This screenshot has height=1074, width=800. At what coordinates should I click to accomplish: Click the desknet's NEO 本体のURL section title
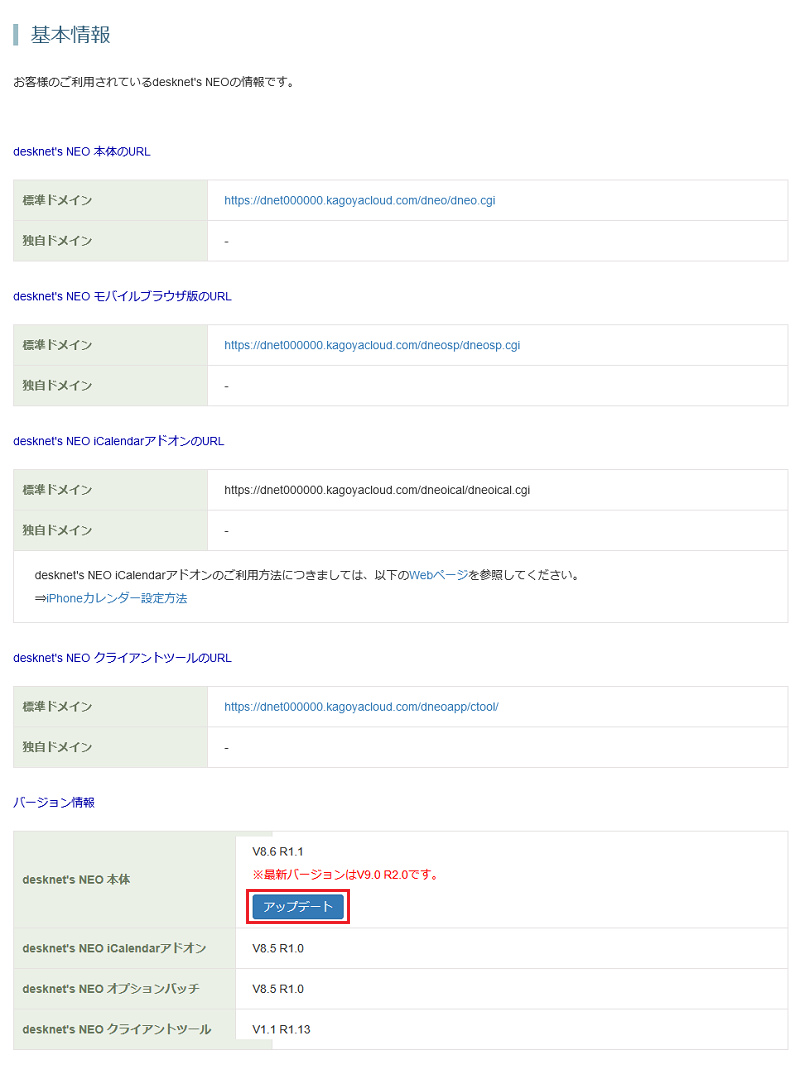[x=82, y=151]
